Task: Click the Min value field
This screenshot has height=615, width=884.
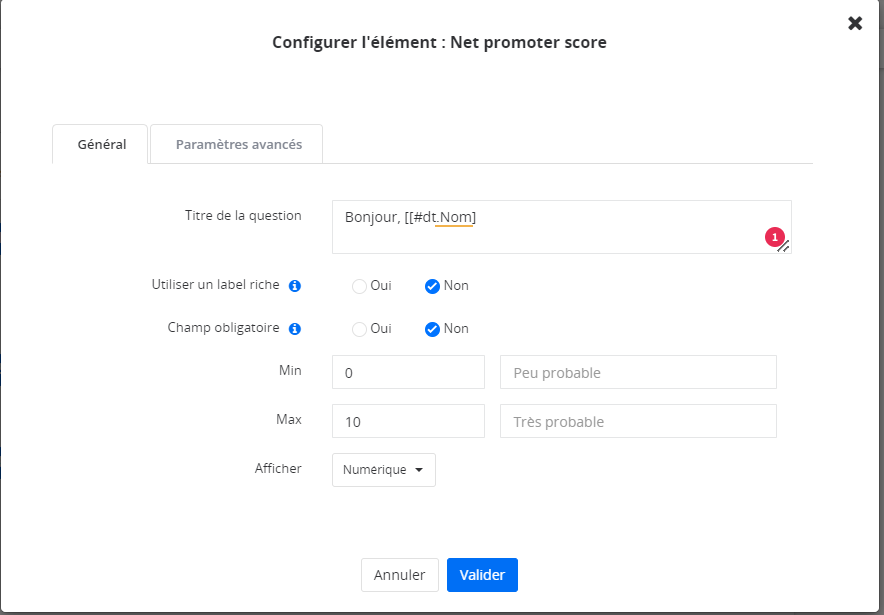Action: tap(408, 372)
